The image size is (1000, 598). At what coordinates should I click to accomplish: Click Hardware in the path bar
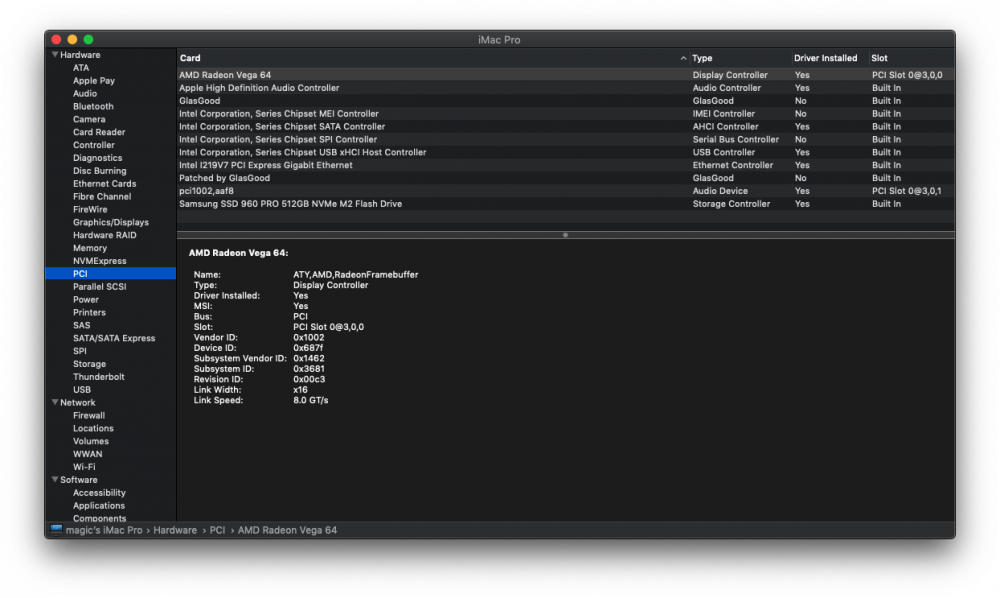tap(175, 530)
